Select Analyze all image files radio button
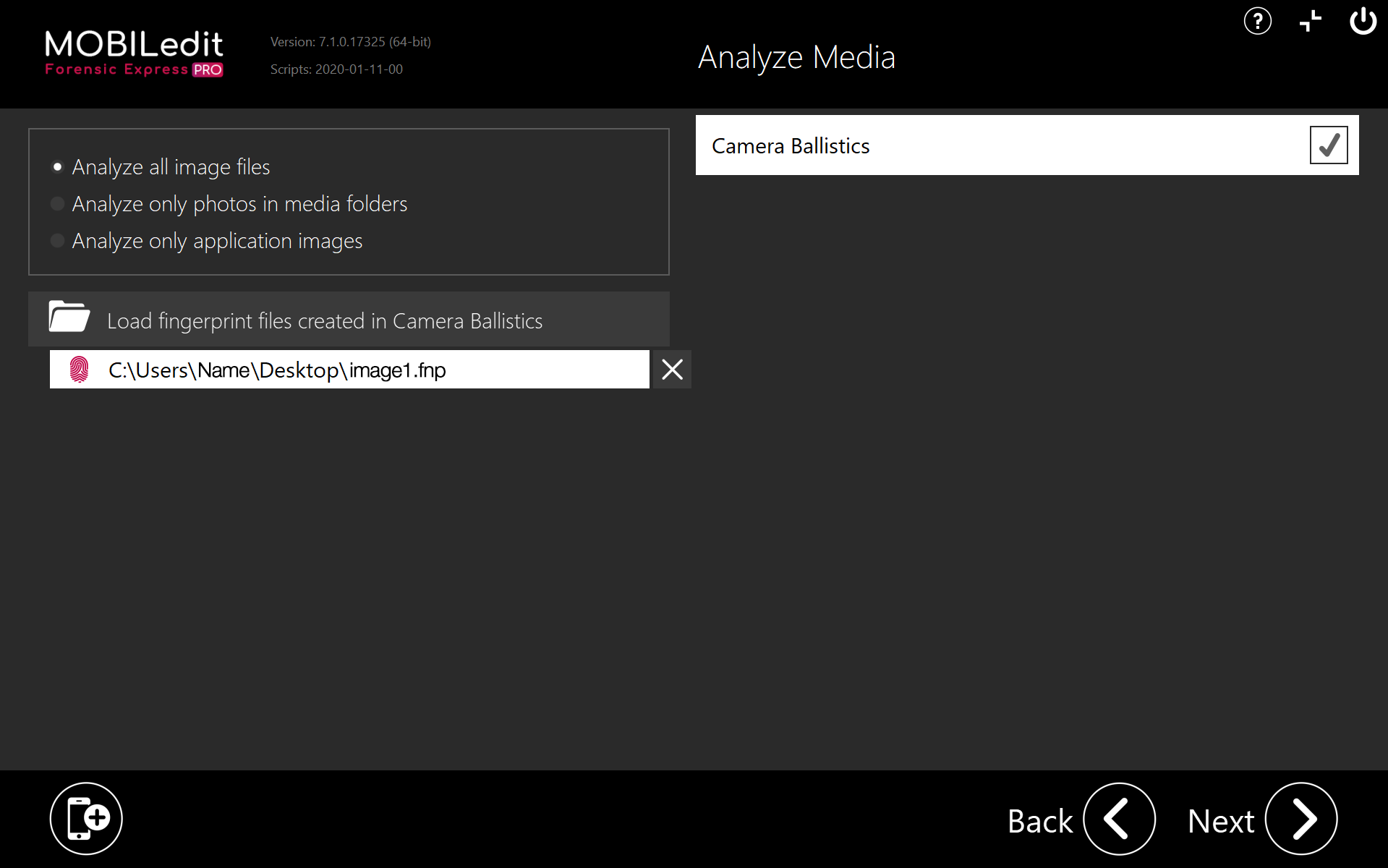Image resolution: width=1388 pixels, height=868 pixels. pyautogui.click(x=58, y=167)
